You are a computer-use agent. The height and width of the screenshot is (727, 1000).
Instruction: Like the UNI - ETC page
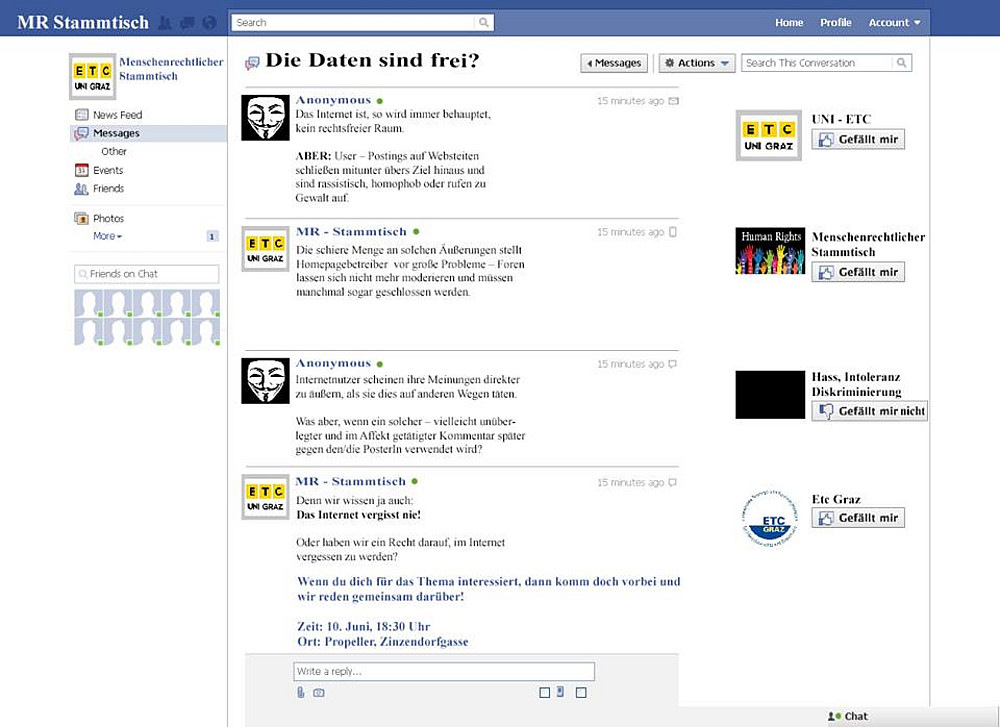858,139
